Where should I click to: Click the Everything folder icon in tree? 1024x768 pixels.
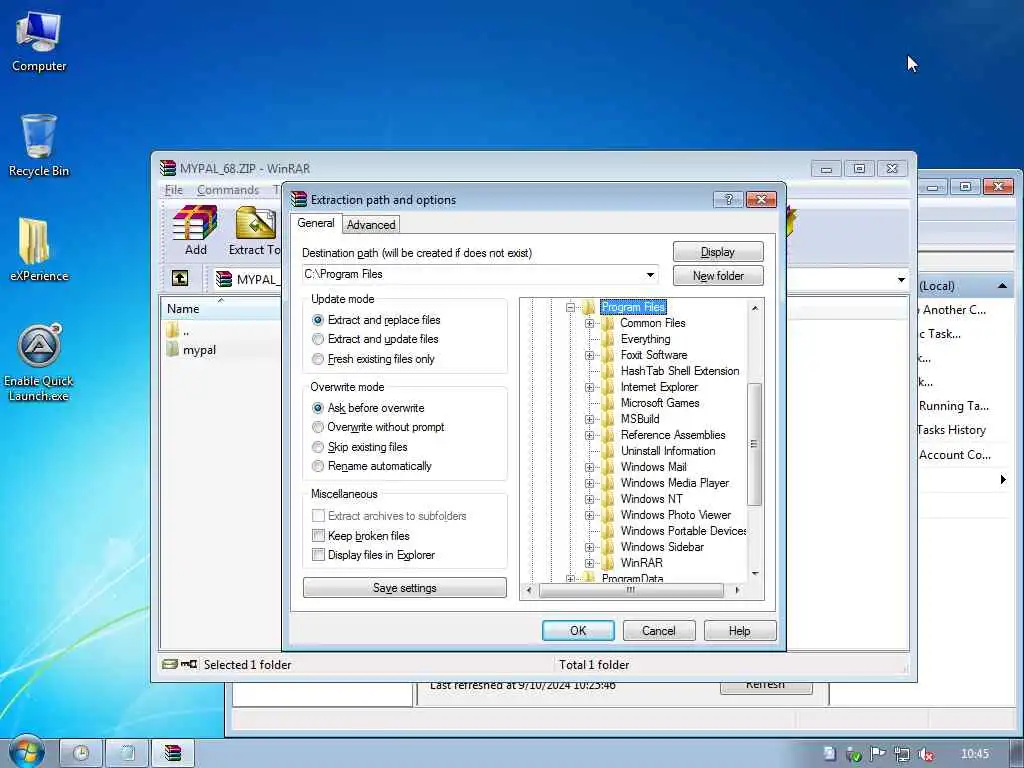pos(607,339)
